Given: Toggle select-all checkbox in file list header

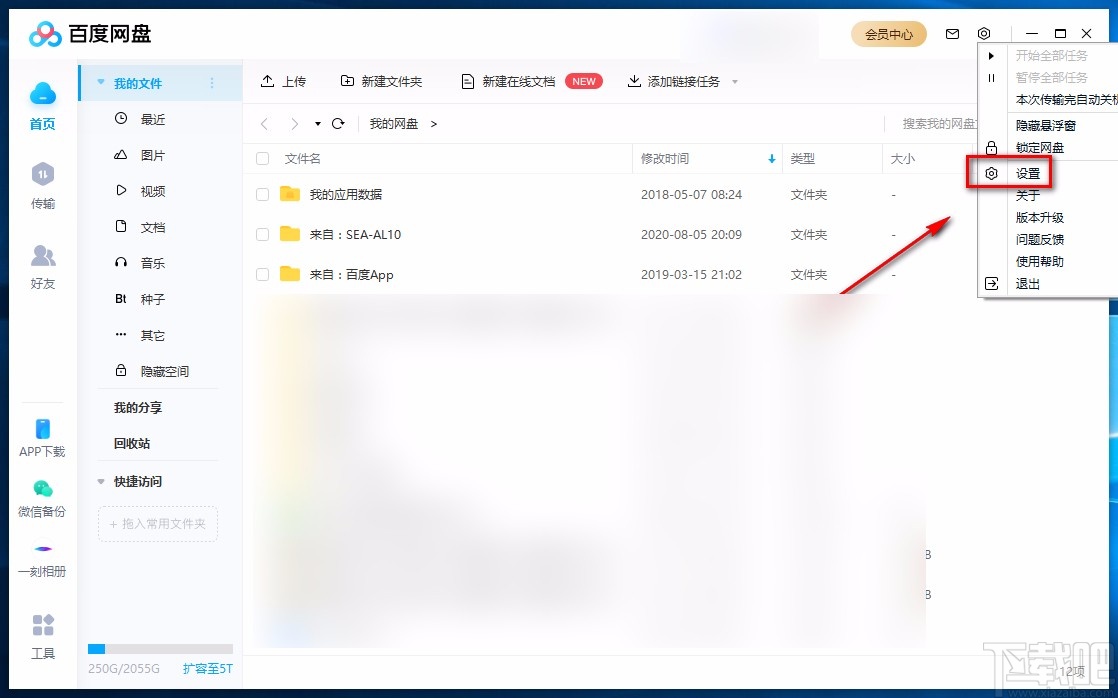Looking at the screenshot, I should coord(262,158).
